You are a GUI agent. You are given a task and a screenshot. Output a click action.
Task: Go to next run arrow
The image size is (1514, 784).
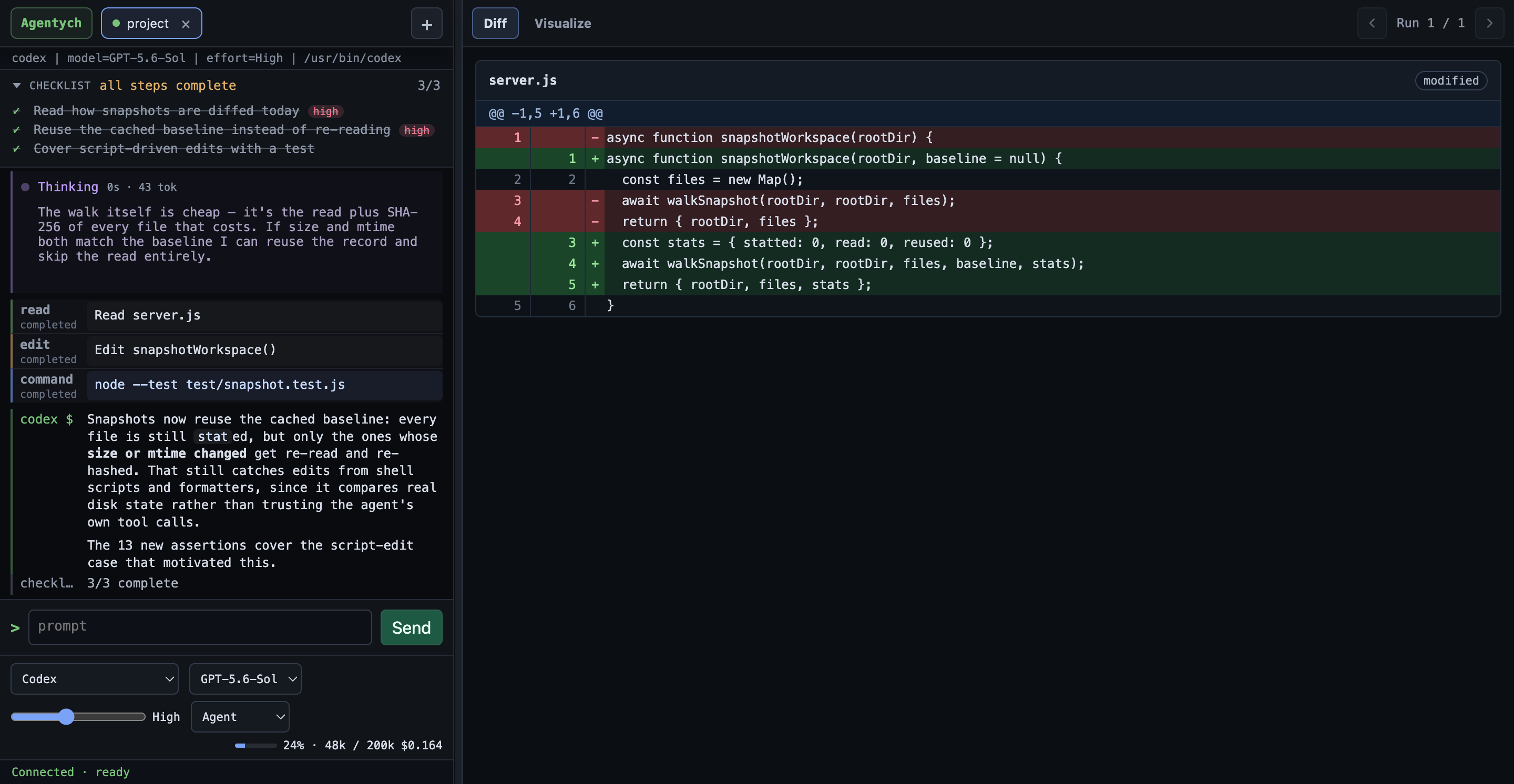tap(1489, 24)
